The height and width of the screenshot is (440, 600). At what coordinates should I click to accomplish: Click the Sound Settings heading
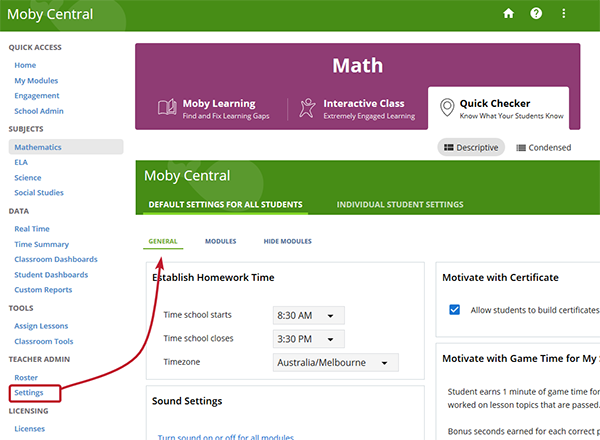click(x=187, y=401)
